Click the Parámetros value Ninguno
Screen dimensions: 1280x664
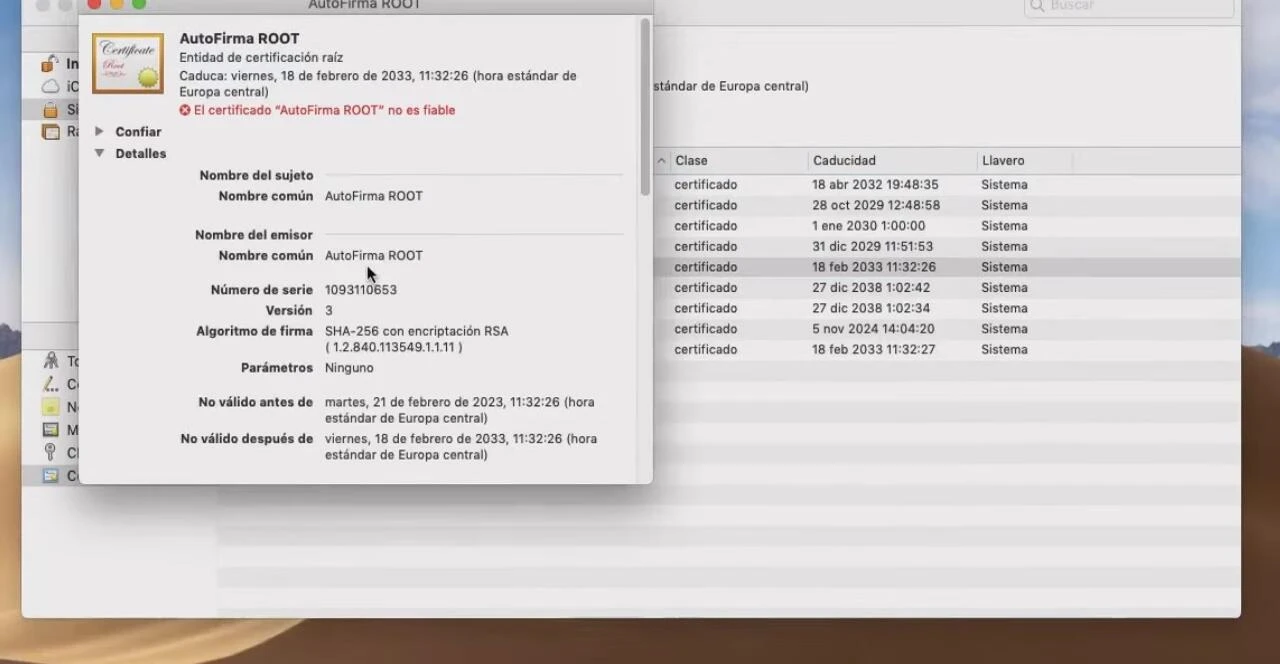[x=349, y=368]
